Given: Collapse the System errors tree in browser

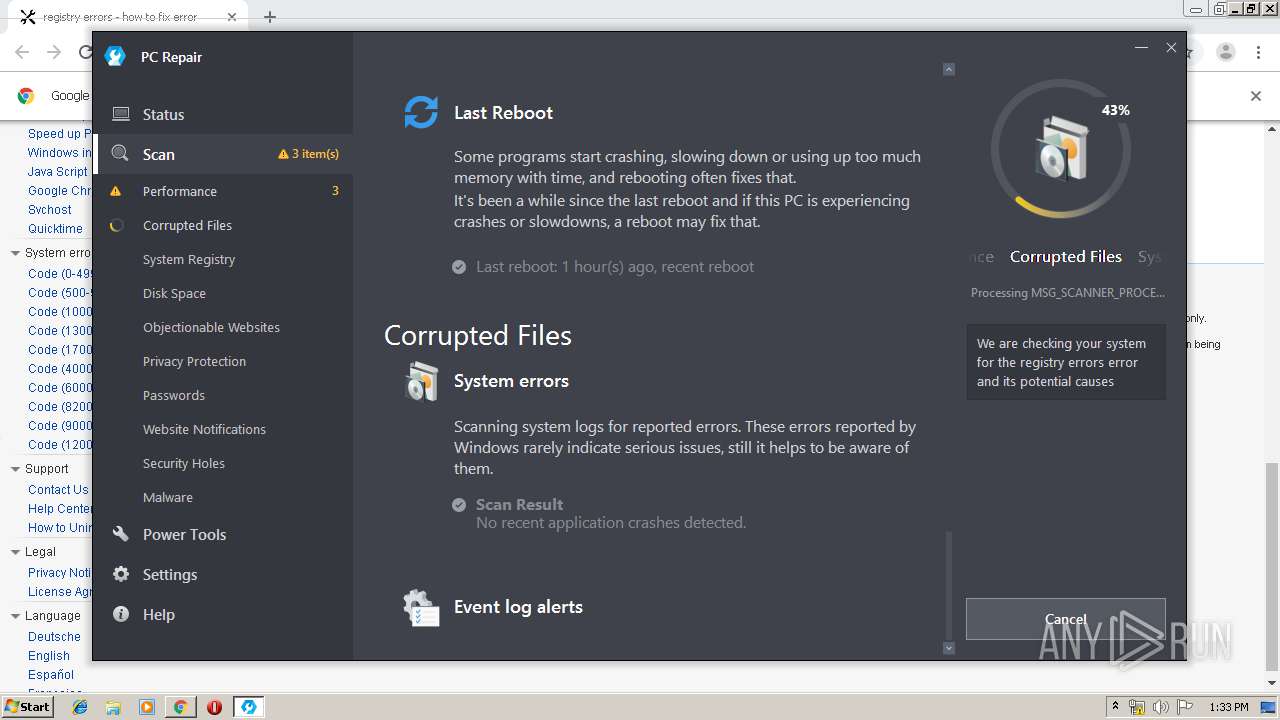Looking at the screenshot, I should tap(15, 253).
